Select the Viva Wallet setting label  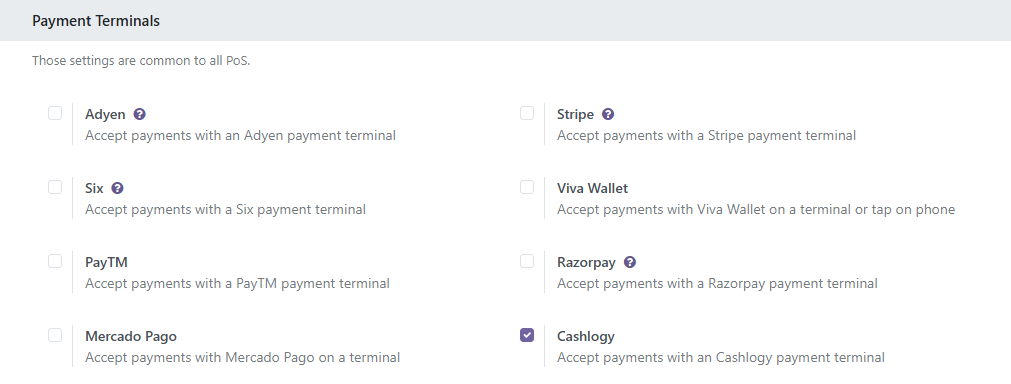tap(593, 188)
